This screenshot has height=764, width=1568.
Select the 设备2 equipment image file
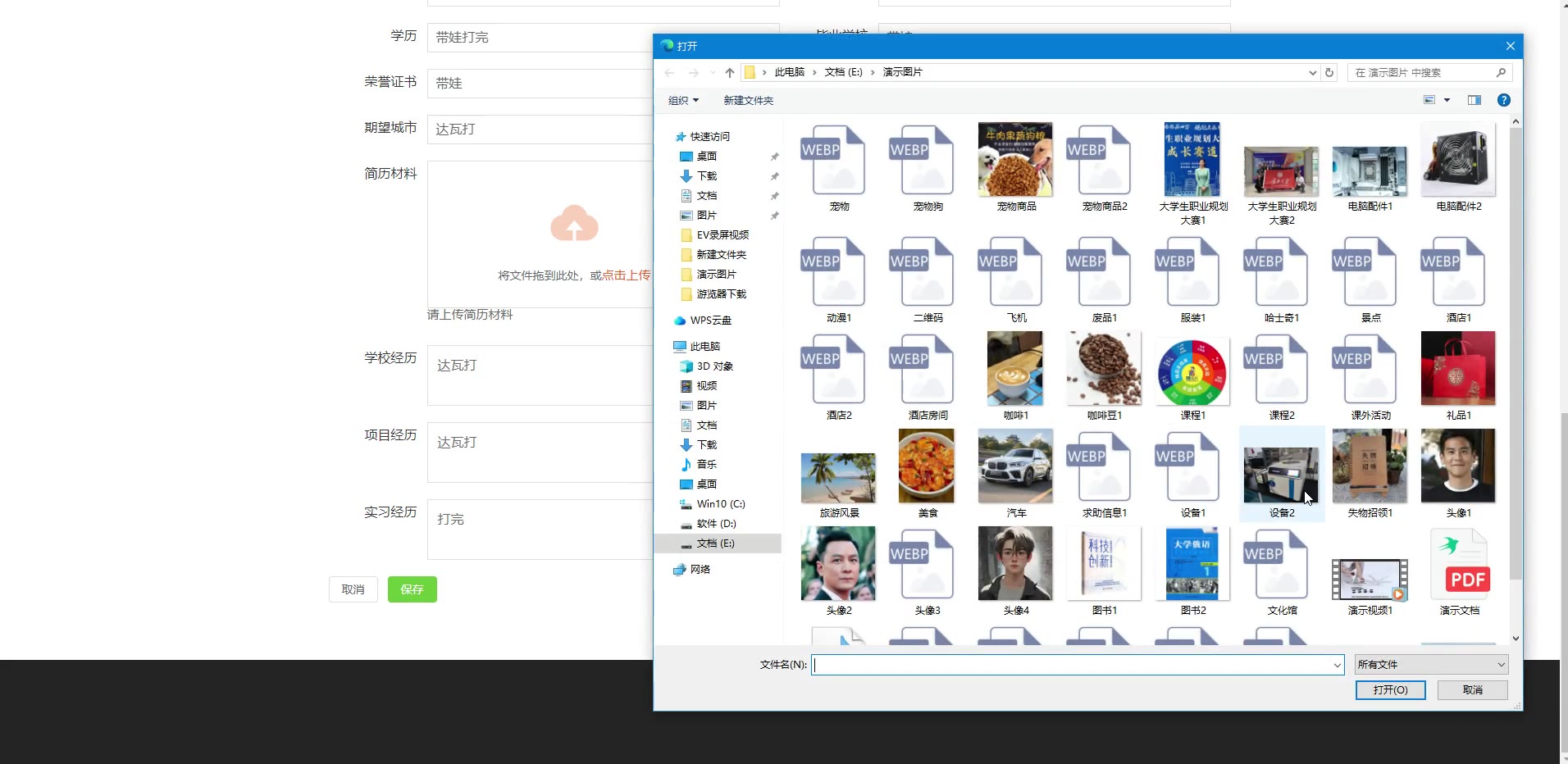click(x=1281, y=475)
